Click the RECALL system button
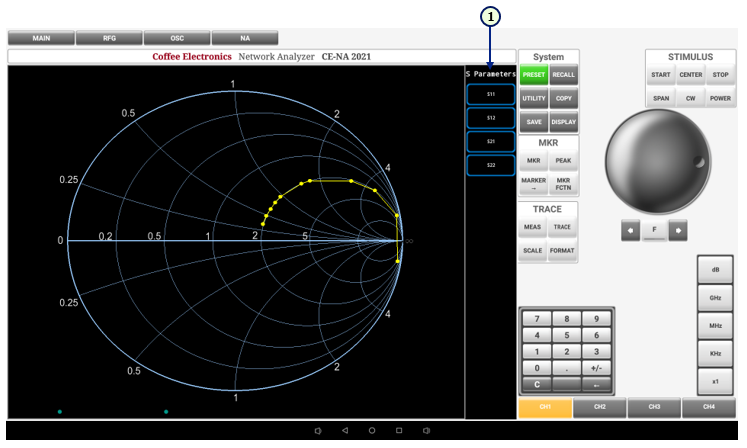This screenshot has height=448, width=747. pyautogui.click(x=563, y=75)
